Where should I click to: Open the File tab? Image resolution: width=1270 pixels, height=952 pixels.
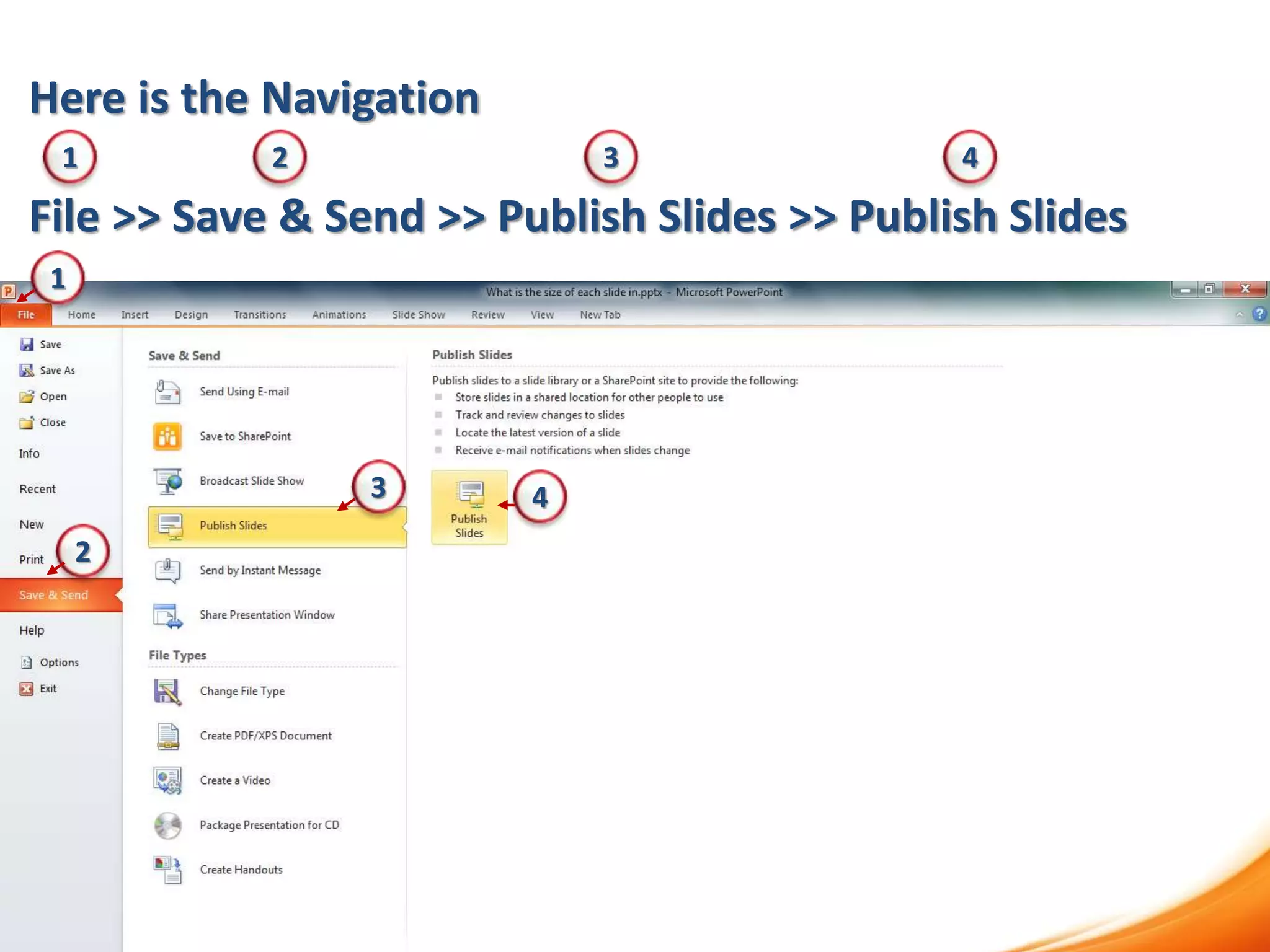[x=26, y=315]
